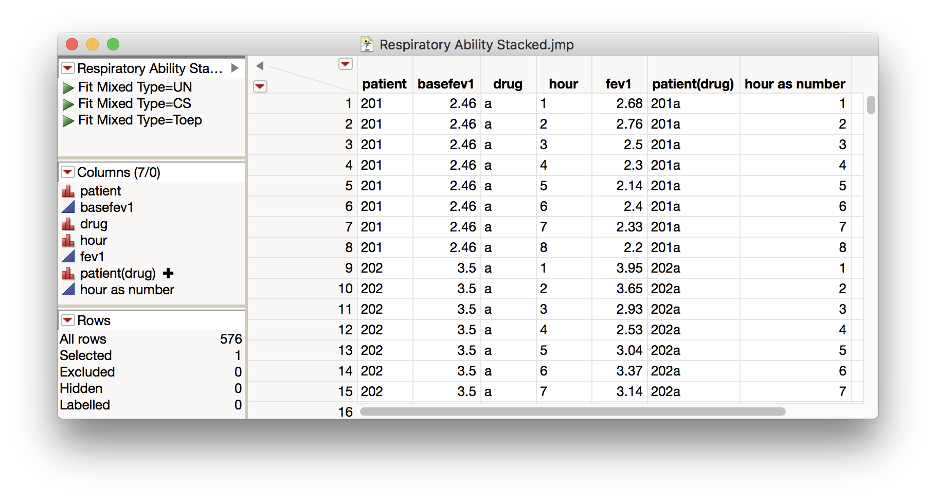
Task: Click the formula plus icon for patient(drug)
Action: (168, 273)
